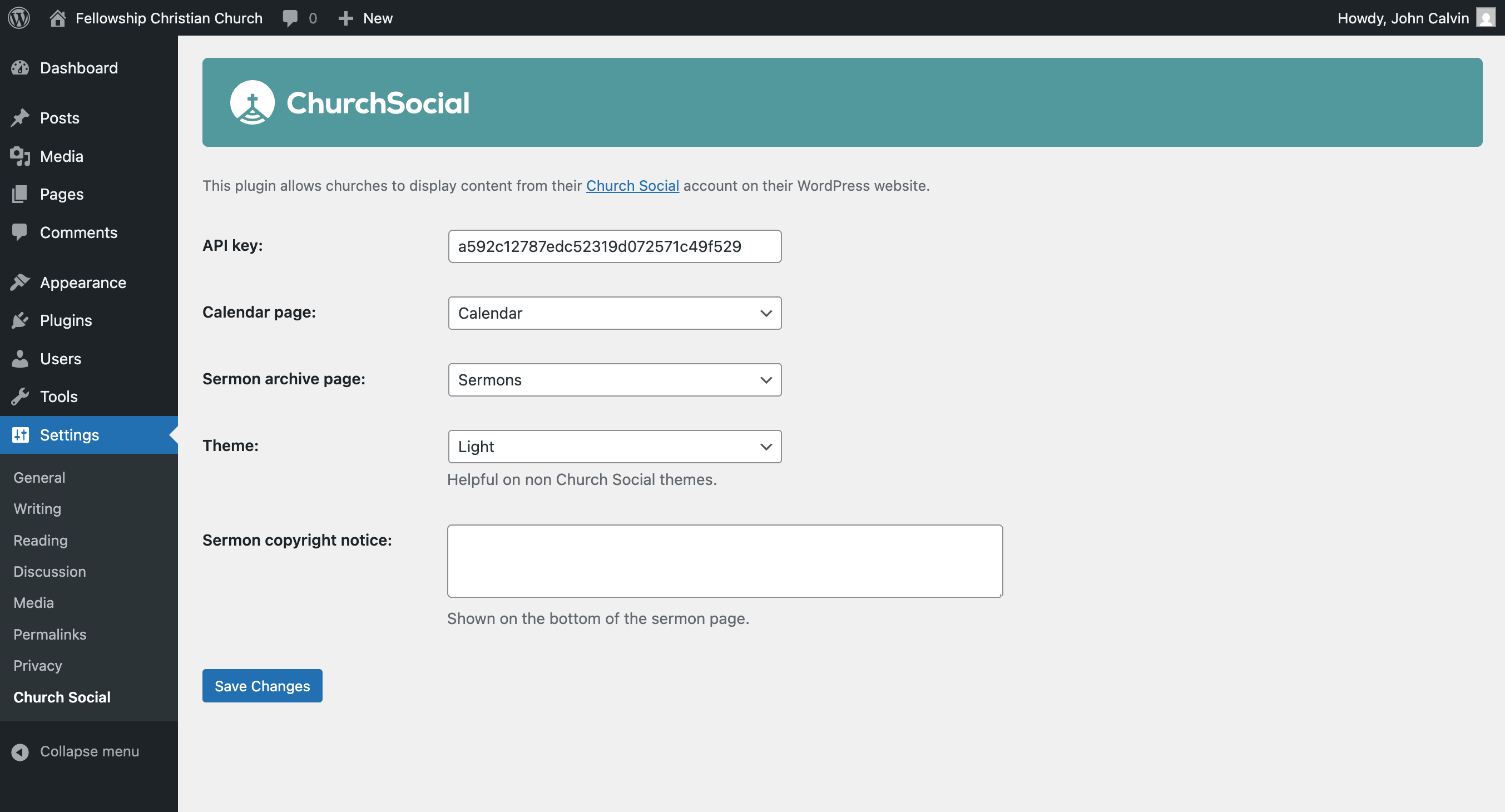Select Church Social settings submenu
1505x812 pixels.
pyautogui.click(x=62, y=697)
